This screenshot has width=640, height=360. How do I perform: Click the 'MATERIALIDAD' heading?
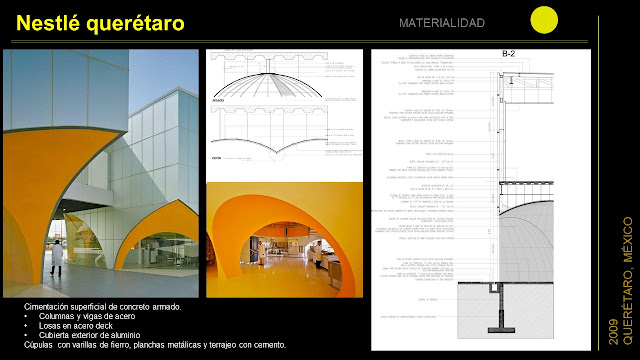tap(442, 23)
